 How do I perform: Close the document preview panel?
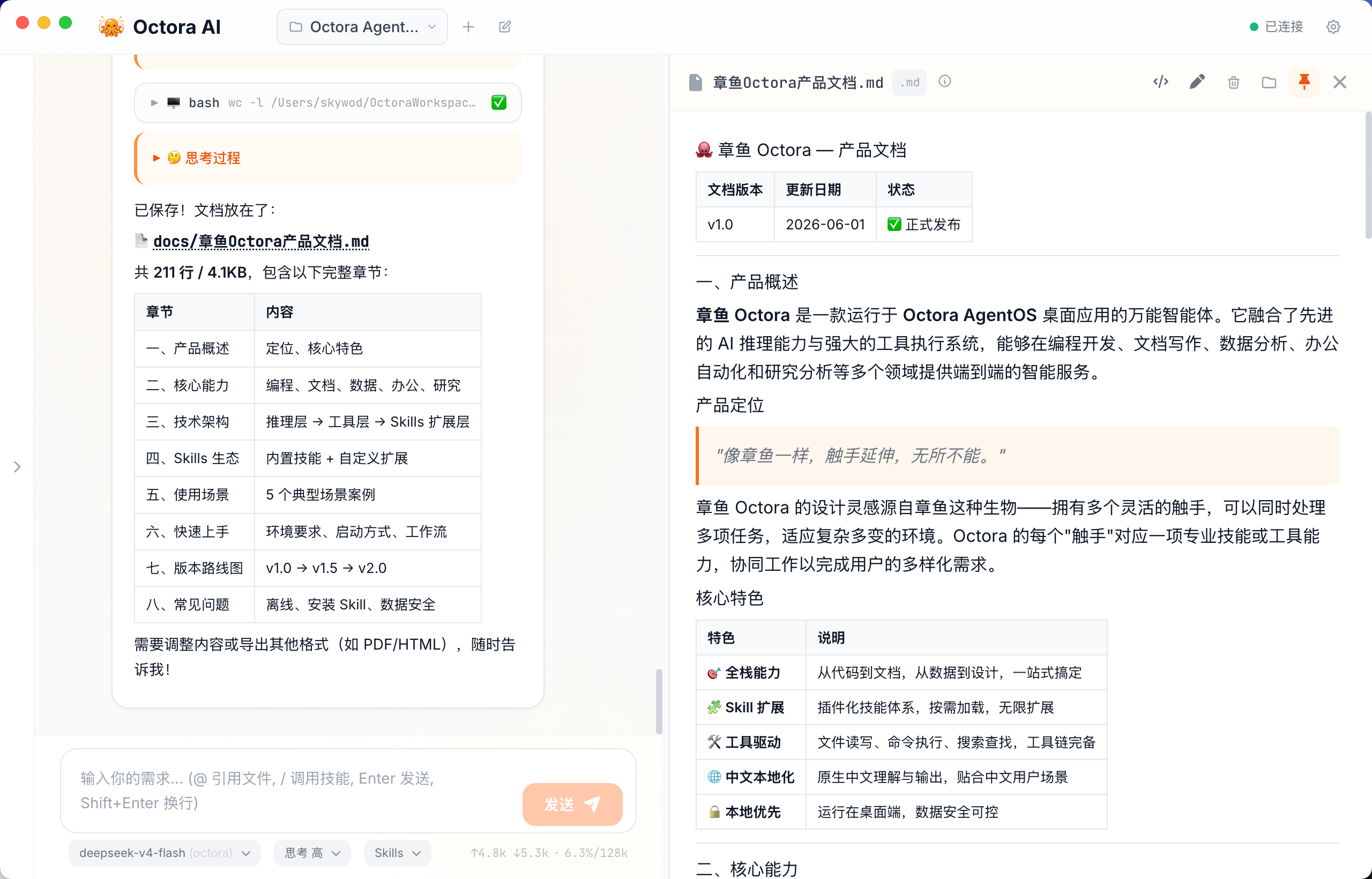tap(1340, 82)
